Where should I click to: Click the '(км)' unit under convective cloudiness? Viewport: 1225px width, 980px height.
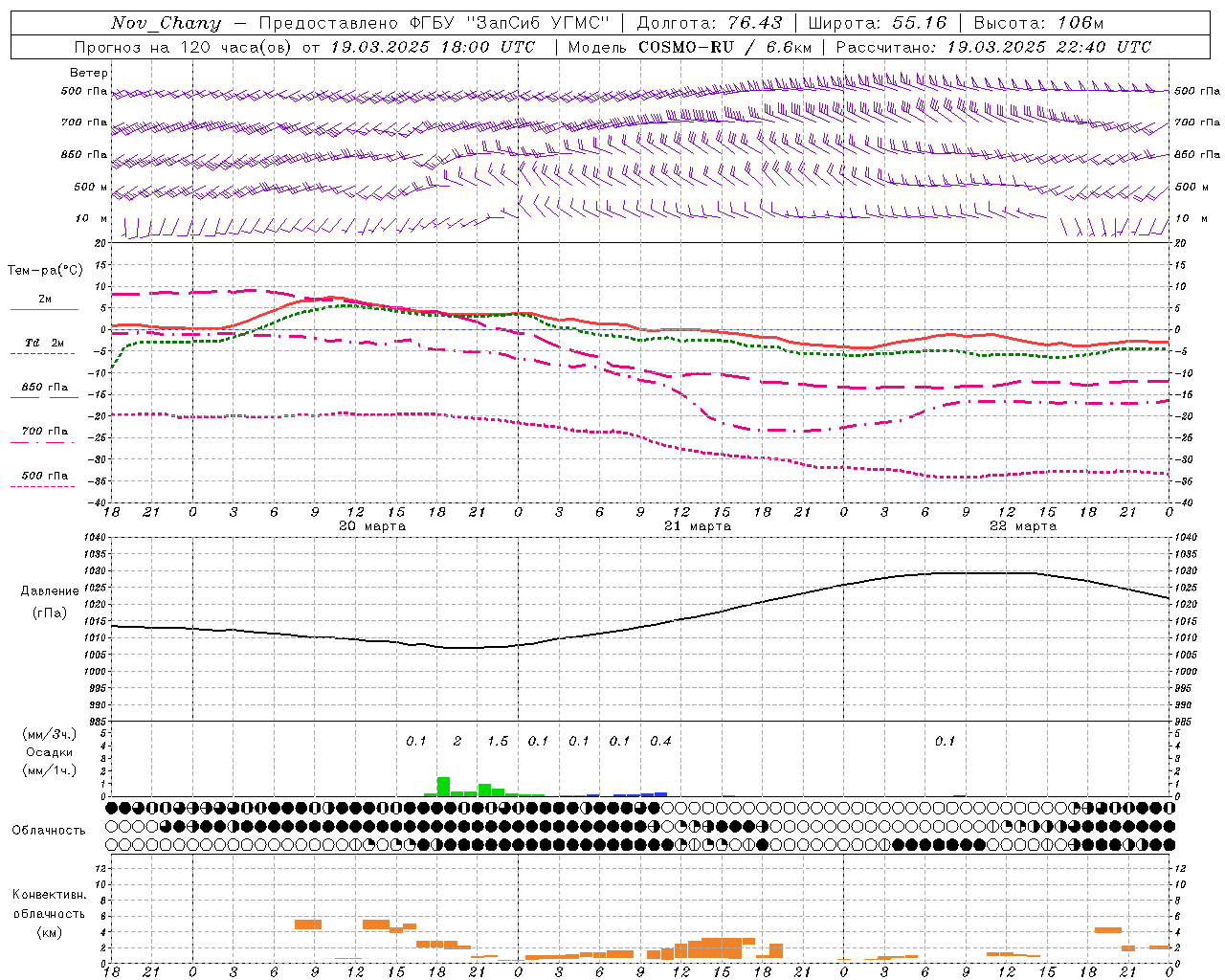[50, 932]
